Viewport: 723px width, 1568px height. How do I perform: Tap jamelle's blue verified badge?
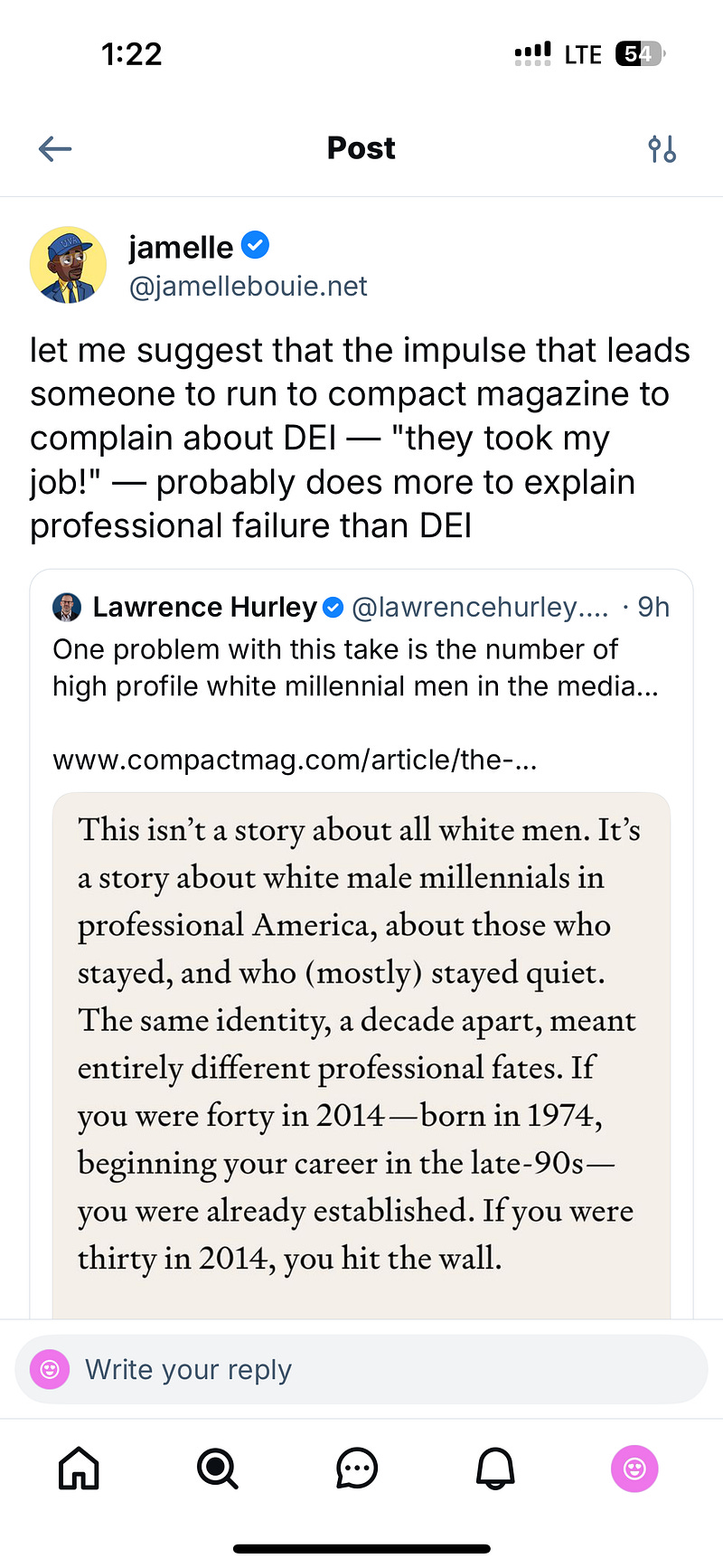point(256,245)
